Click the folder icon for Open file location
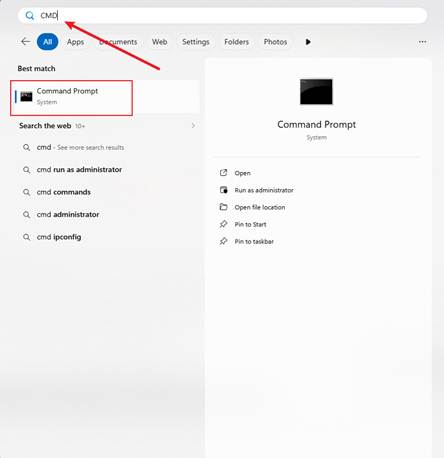444x458 pixels. pos(223,207)
